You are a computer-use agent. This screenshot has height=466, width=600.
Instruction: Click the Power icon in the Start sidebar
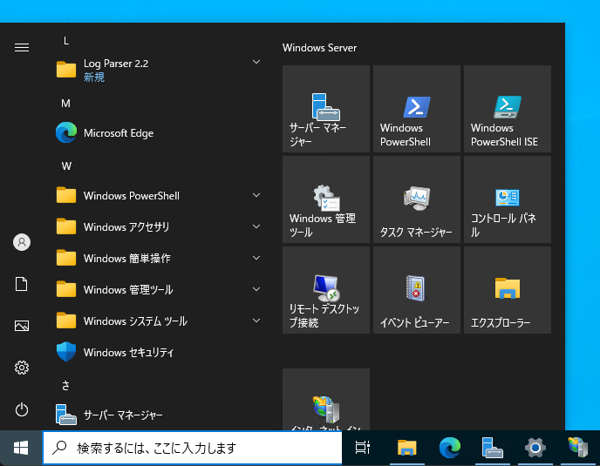click(x=22, y=409)
